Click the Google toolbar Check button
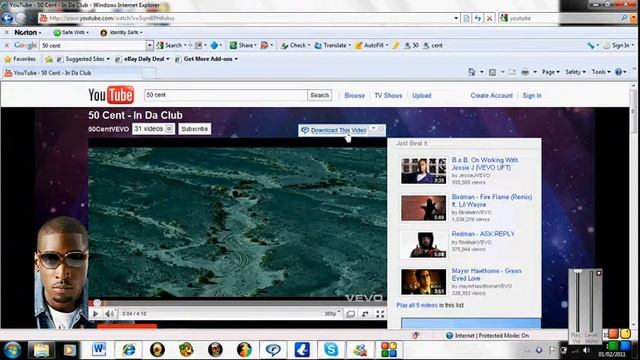The width and height of the screenshot is (640, 360). (295, 45)
